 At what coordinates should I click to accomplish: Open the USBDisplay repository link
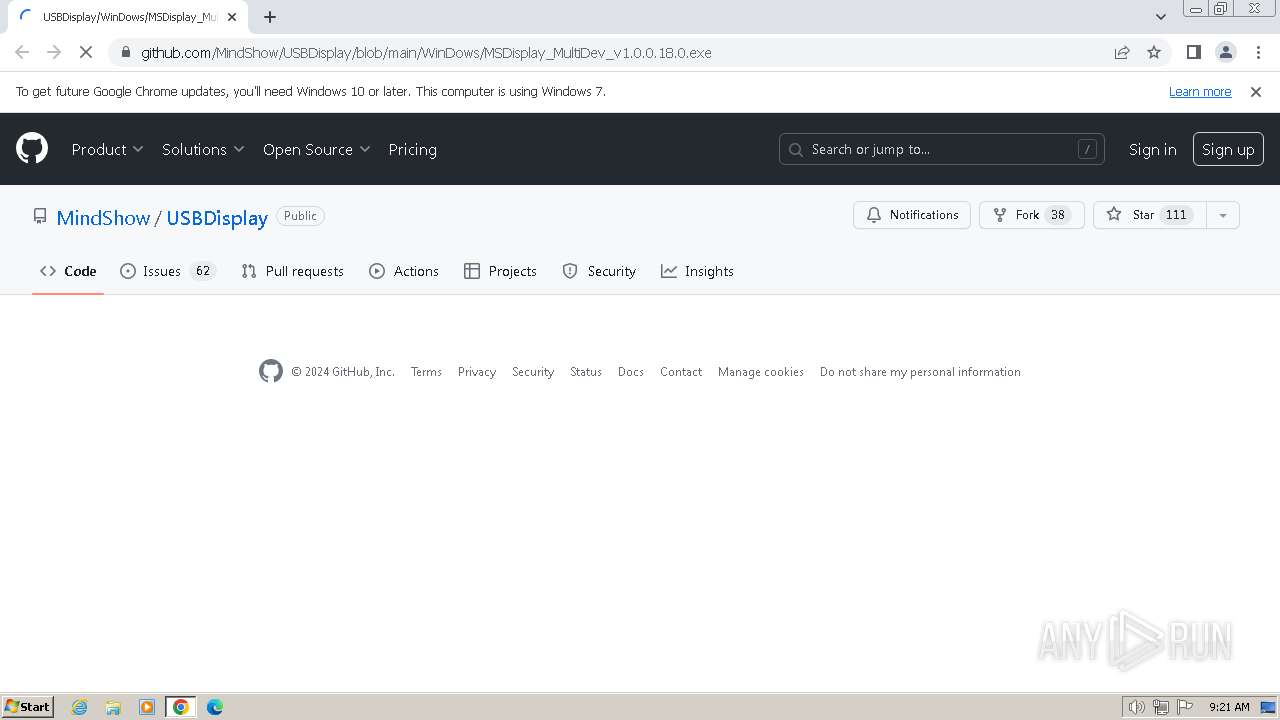pos(217,218)
